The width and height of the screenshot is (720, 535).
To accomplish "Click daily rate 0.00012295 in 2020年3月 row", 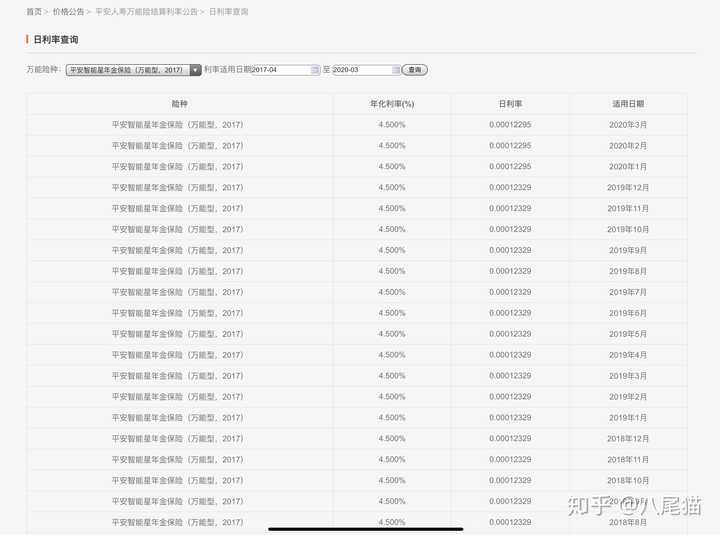I will (x=510, y=125).
